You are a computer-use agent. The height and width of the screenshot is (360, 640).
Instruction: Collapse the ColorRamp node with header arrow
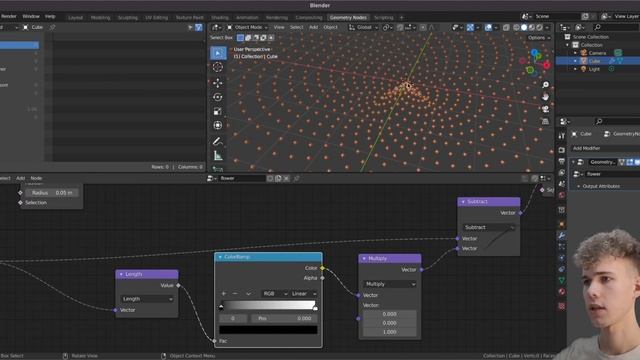220,257
